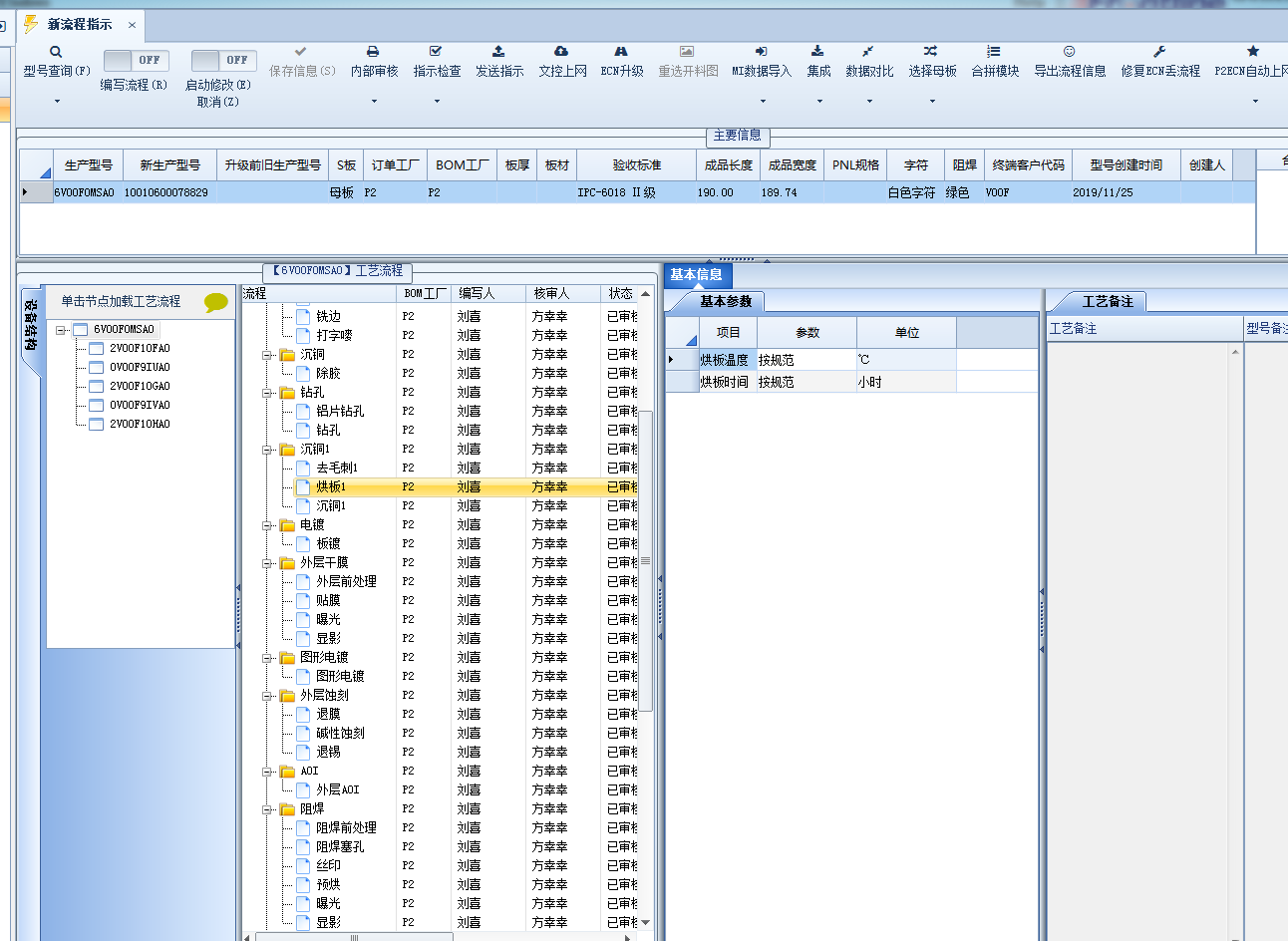Screen dimensions: 1288x941
Task: Select the 阻焊塞孔 process row
Action: pyautogui.click(x=440, y=847)
